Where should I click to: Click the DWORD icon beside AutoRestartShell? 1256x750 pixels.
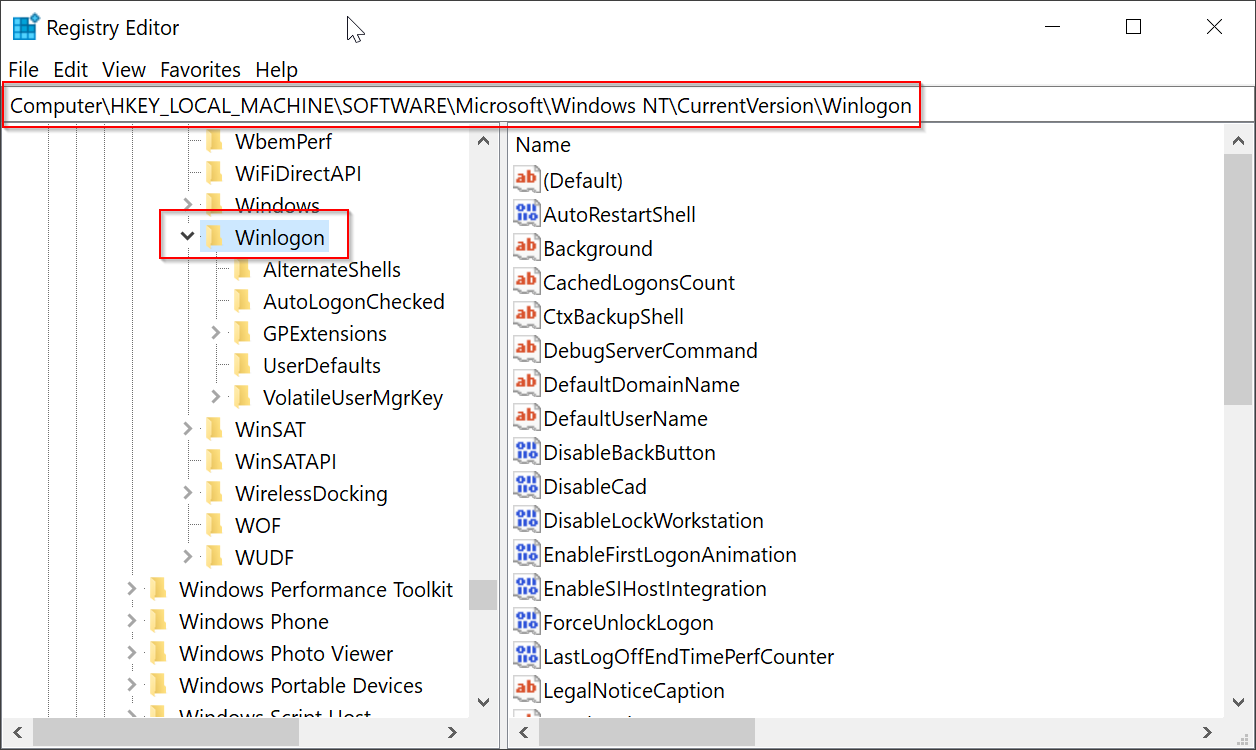point(526,214)
